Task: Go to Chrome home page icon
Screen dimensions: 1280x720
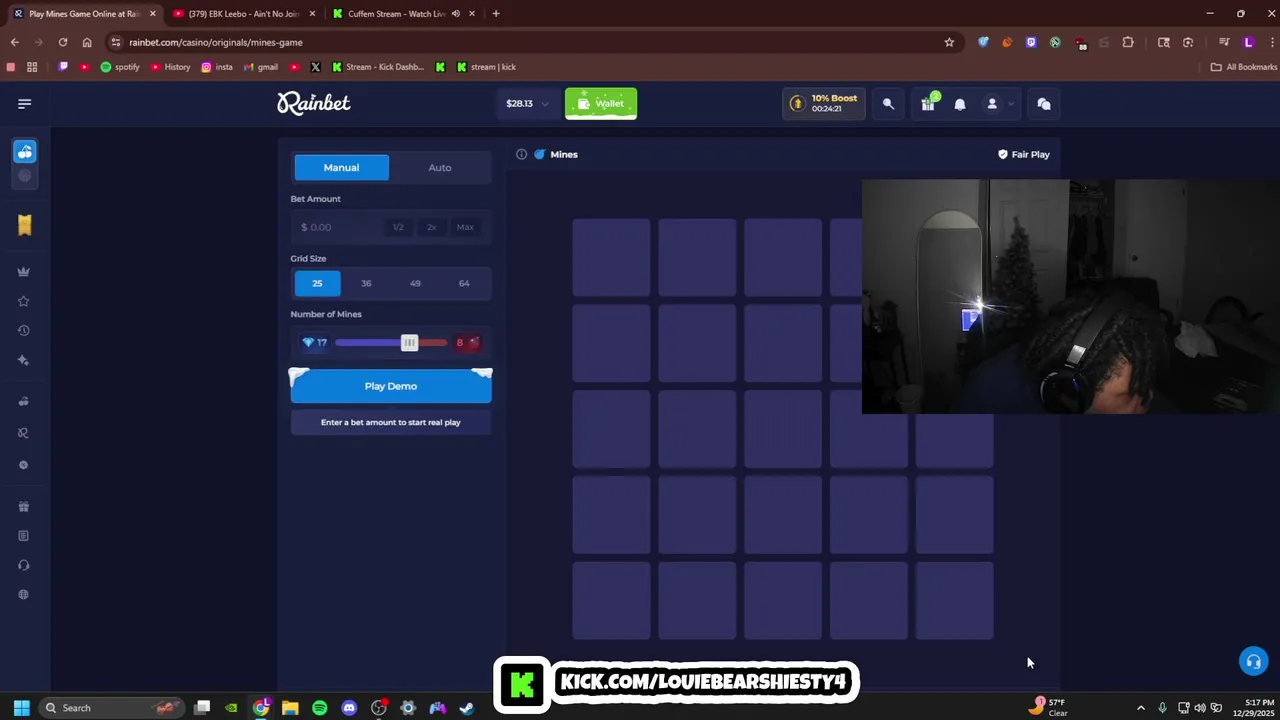Action: click(87, 42)
